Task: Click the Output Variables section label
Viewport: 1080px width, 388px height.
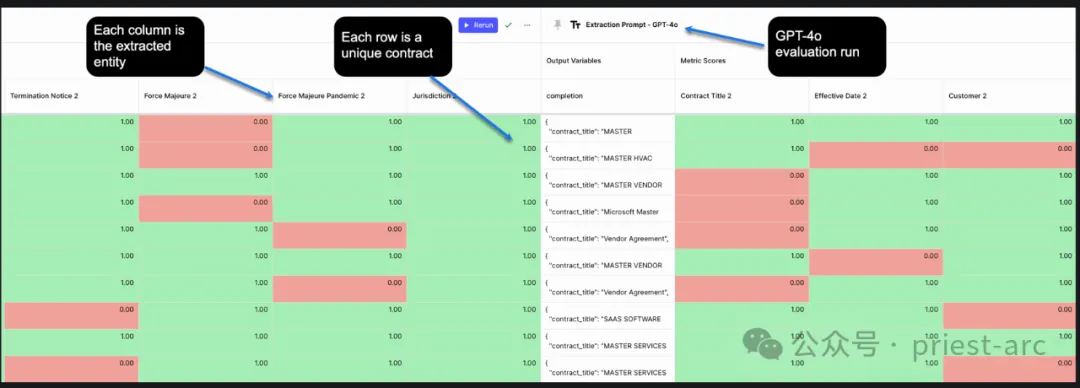Action: pos(574,61)
